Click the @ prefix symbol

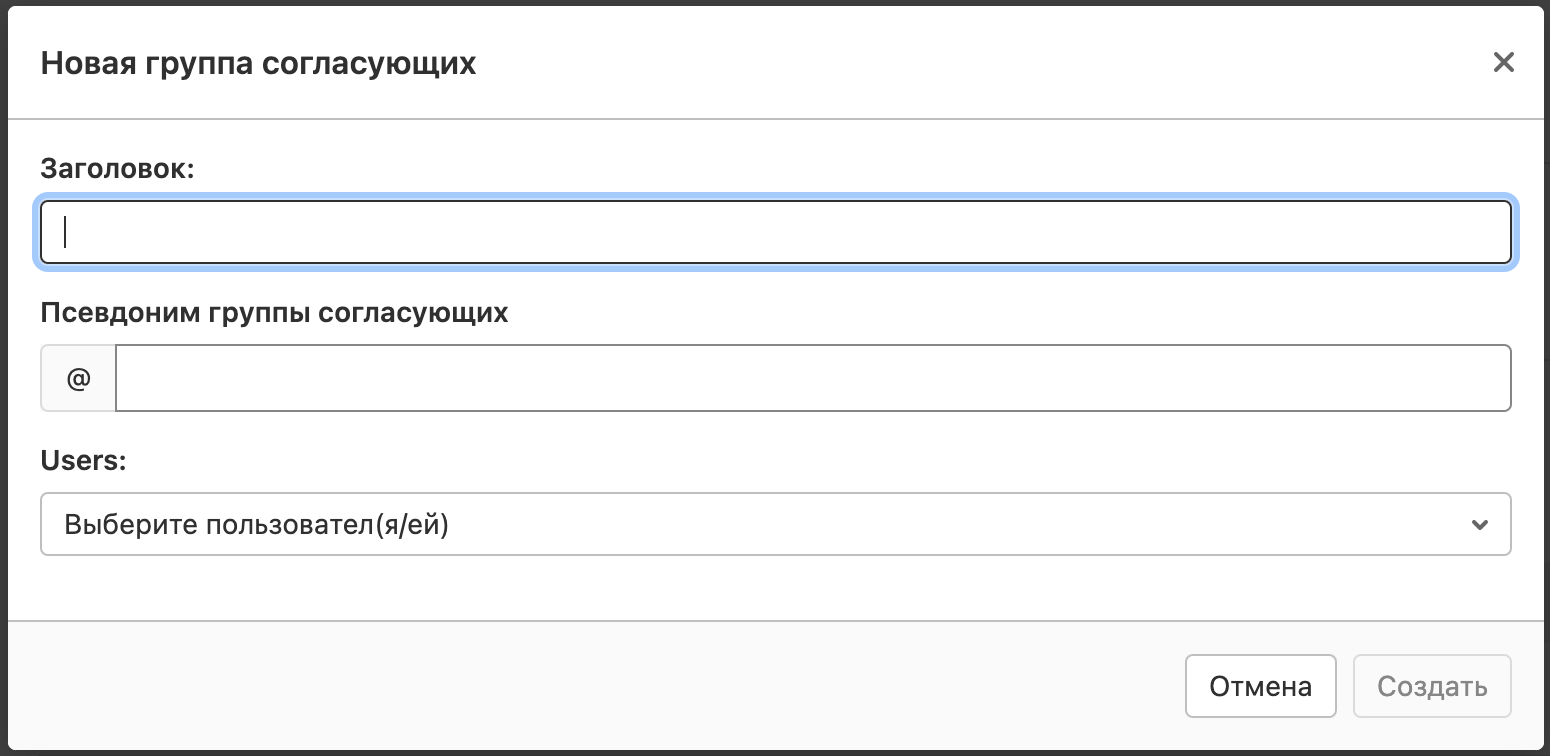click(x=78, y=378)
